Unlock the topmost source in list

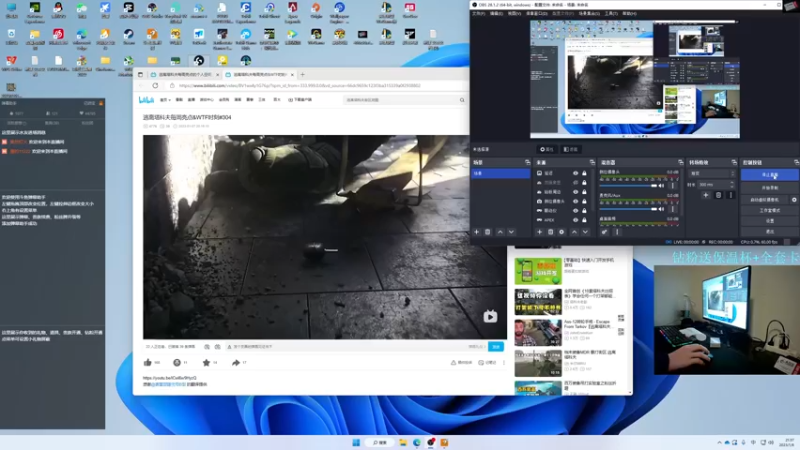click(x=584, y=173)
